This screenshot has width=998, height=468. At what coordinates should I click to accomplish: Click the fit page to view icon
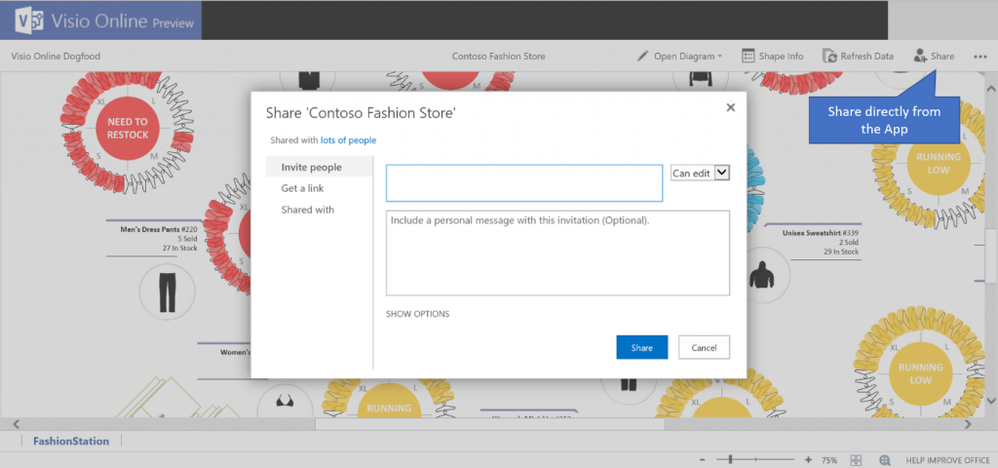click(856, 460)
